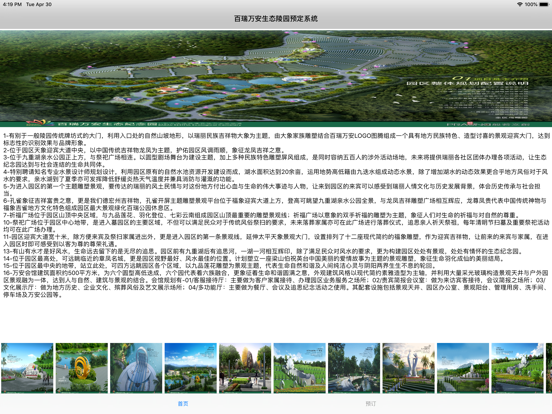Tap paragraph starting 1-有别于一般陵园传统牌坊式的大门

(x=276, y=139)
